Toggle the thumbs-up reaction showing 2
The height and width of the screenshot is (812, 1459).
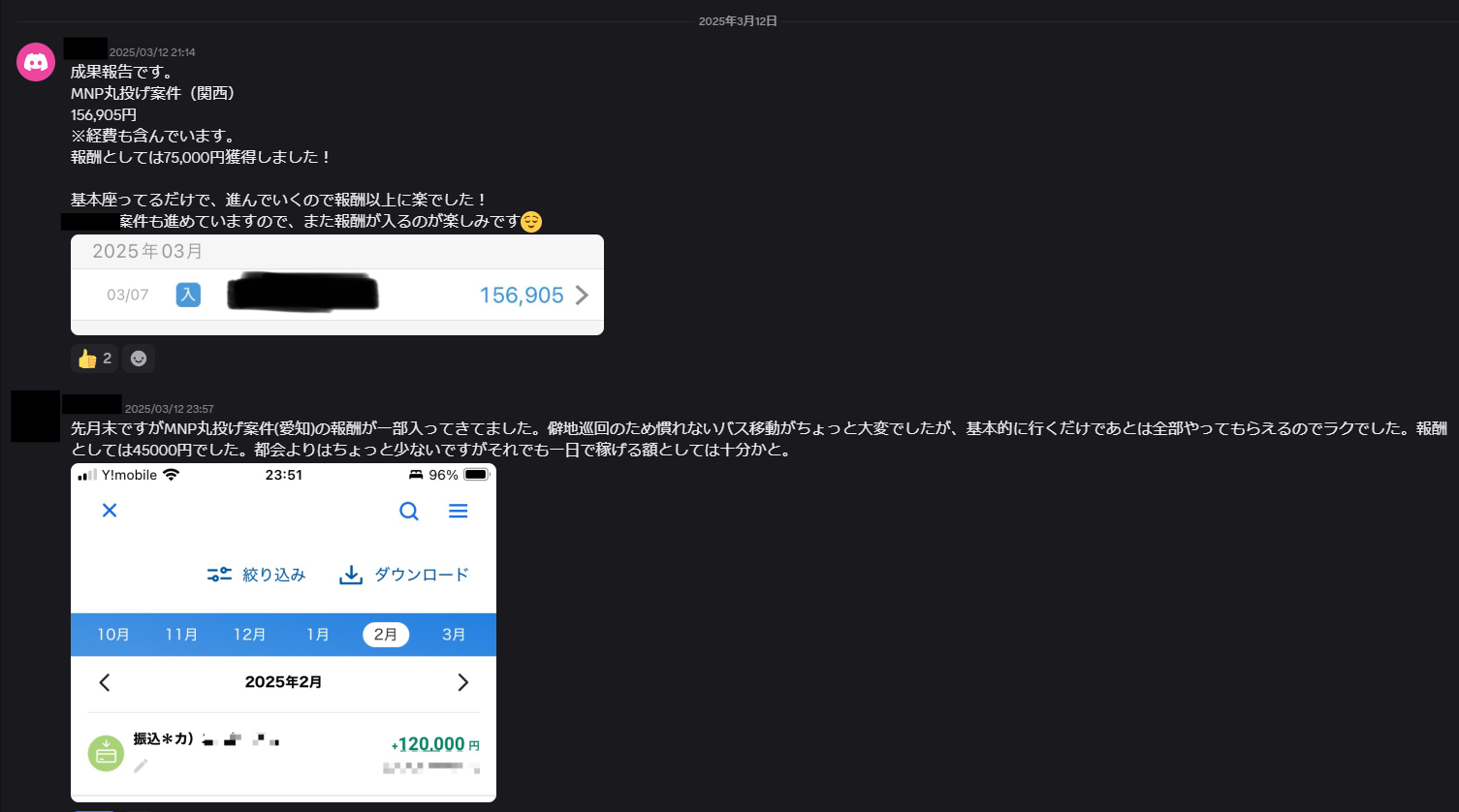pos(94,359)
